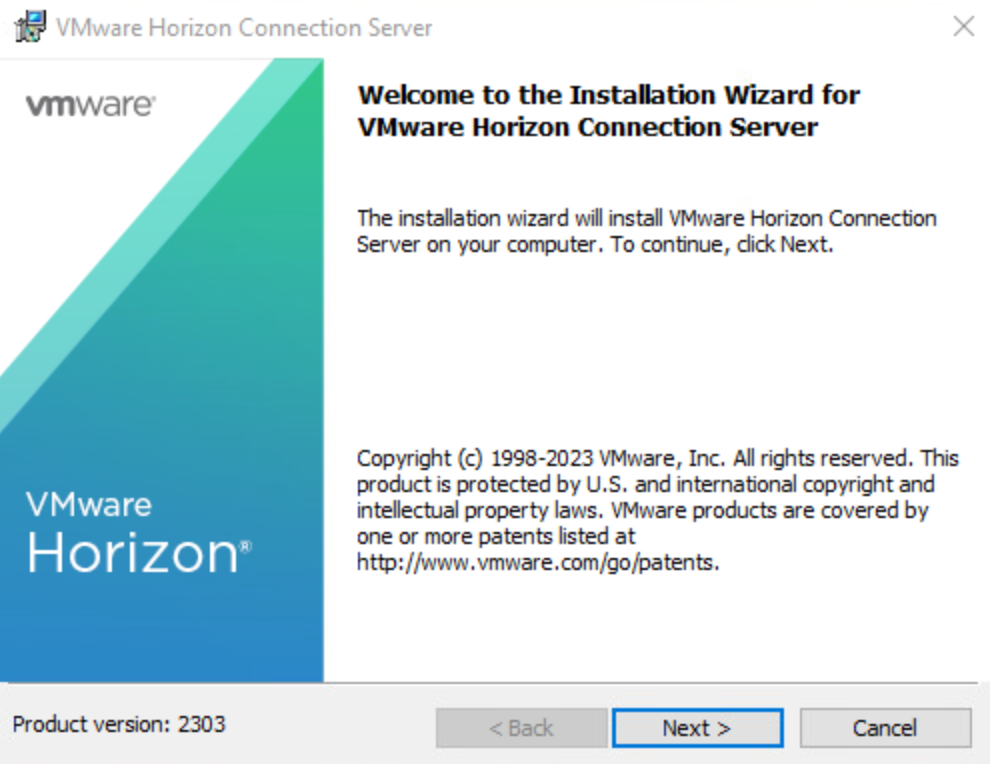Cancel the installation wizard
This screenshot has width=990, height=764.
tap(885, 728)
